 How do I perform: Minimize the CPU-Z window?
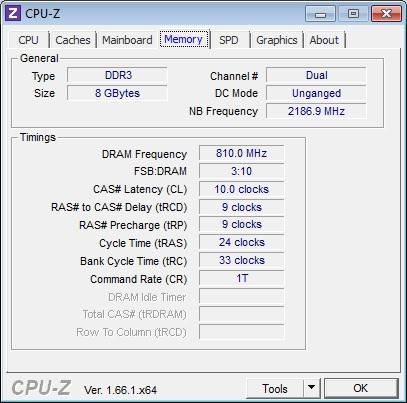320,14
